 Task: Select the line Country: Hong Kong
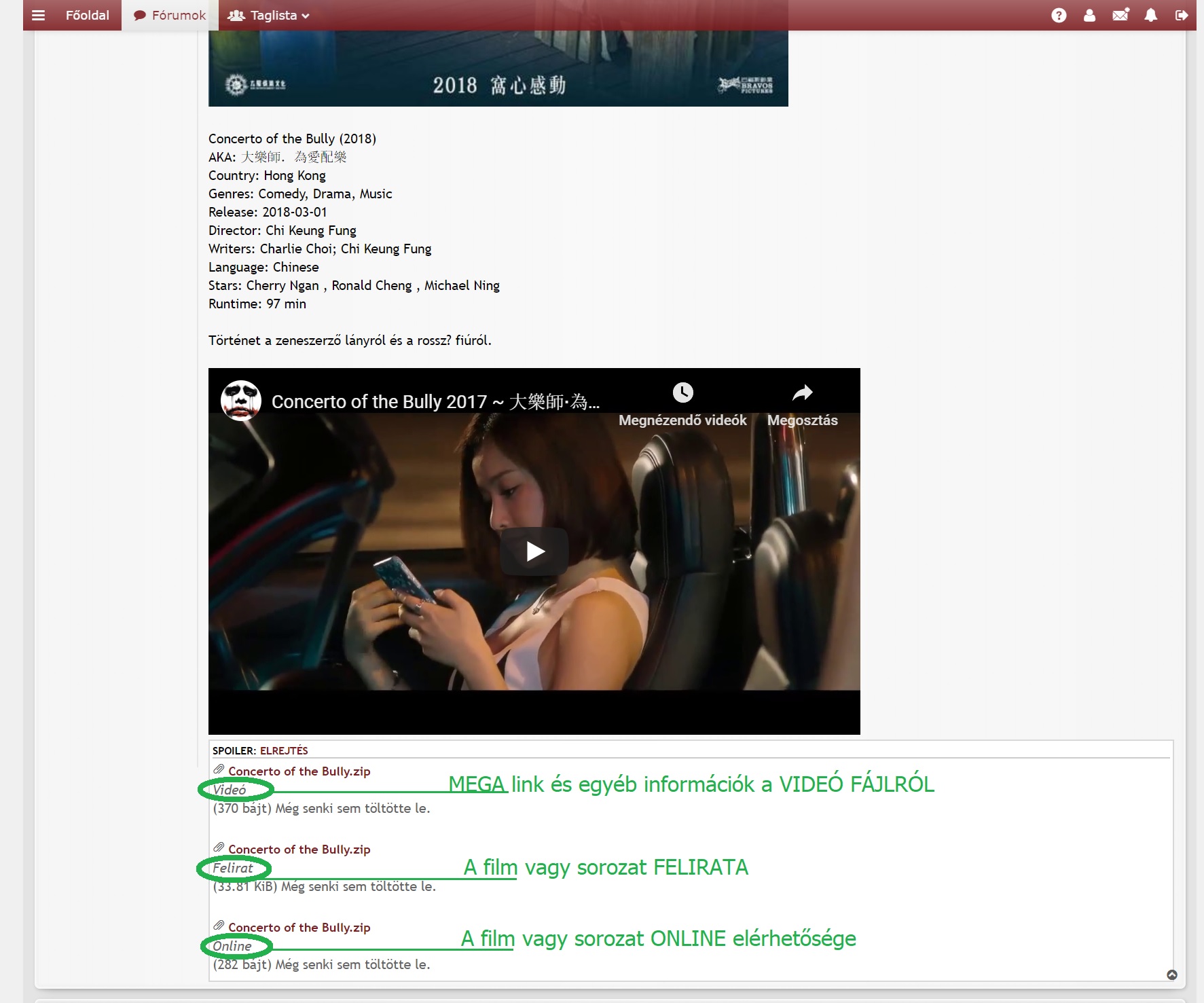pyautogui.click(x=267, y=175)
